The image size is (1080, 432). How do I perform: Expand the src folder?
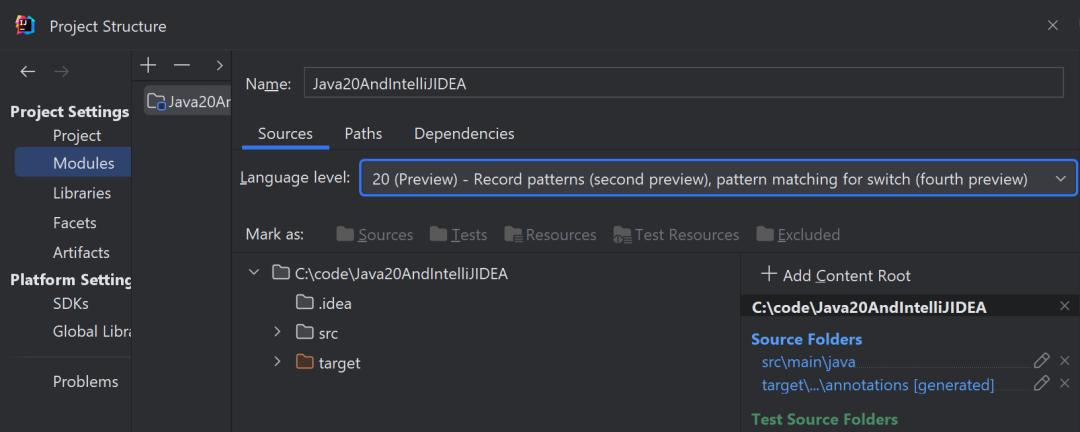pyautogui.click(x=277, y=332)
